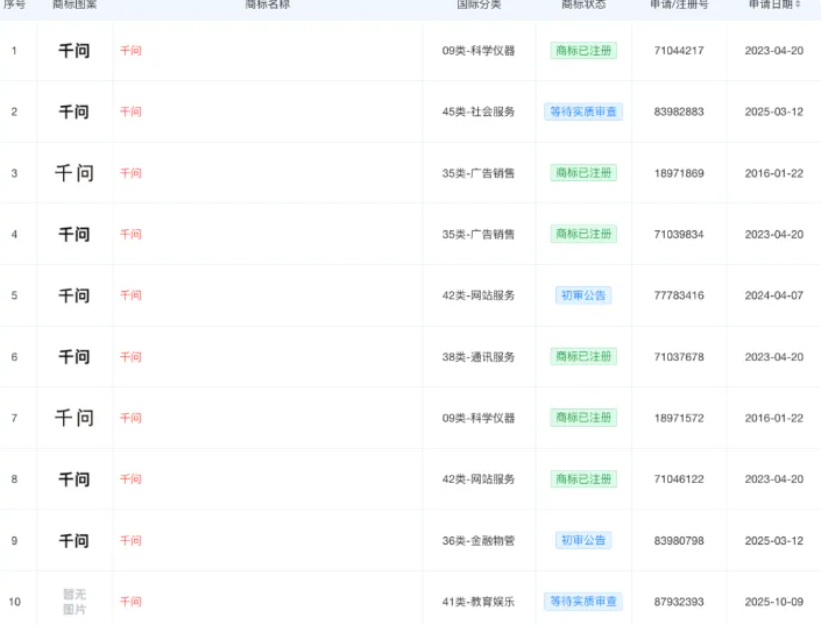Open the 千问 trademark image in row 1
This screenshot has width=824, height=628.
tap(74, 50)
